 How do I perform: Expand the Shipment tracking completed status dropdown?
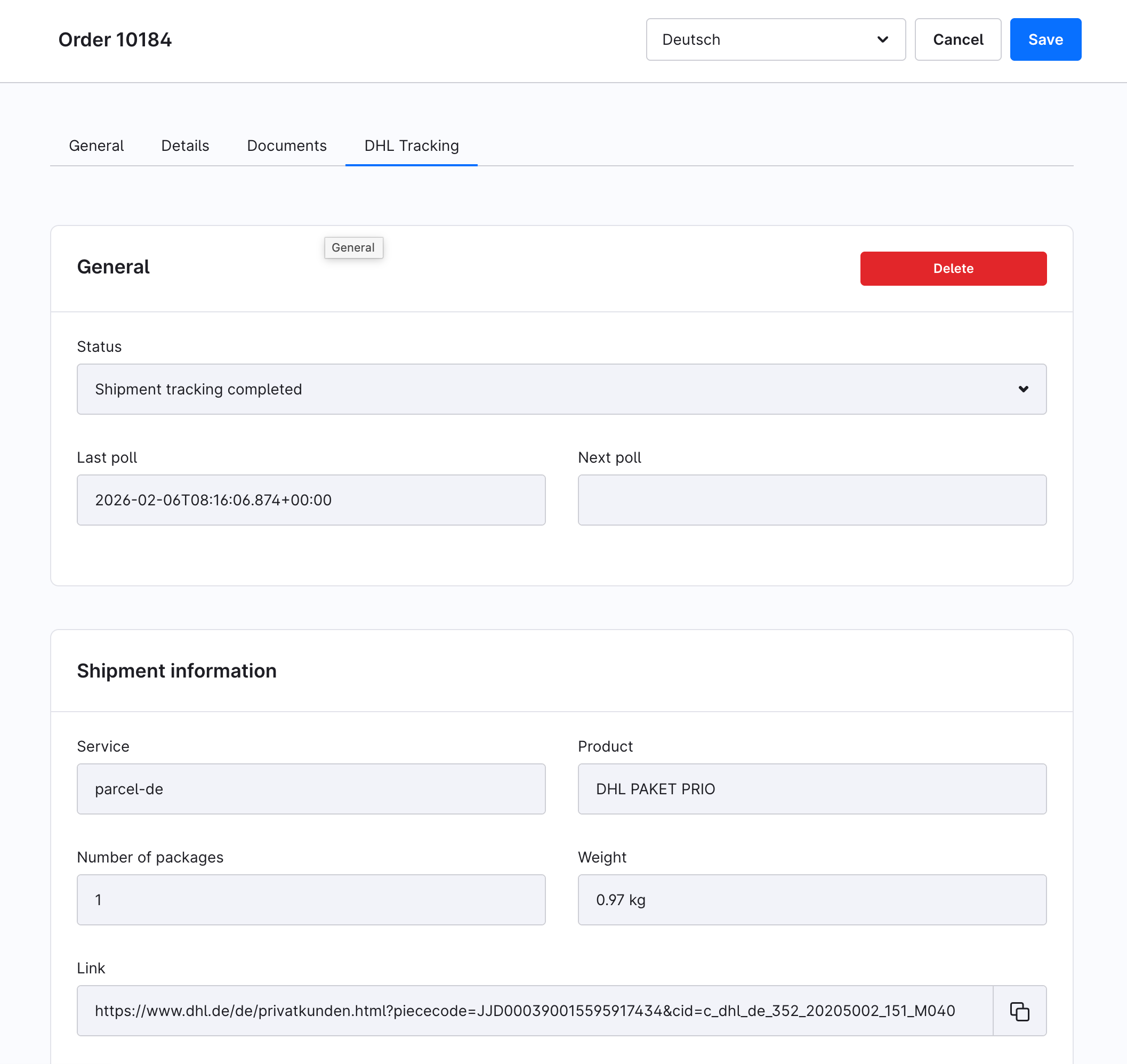pos(561,389)
